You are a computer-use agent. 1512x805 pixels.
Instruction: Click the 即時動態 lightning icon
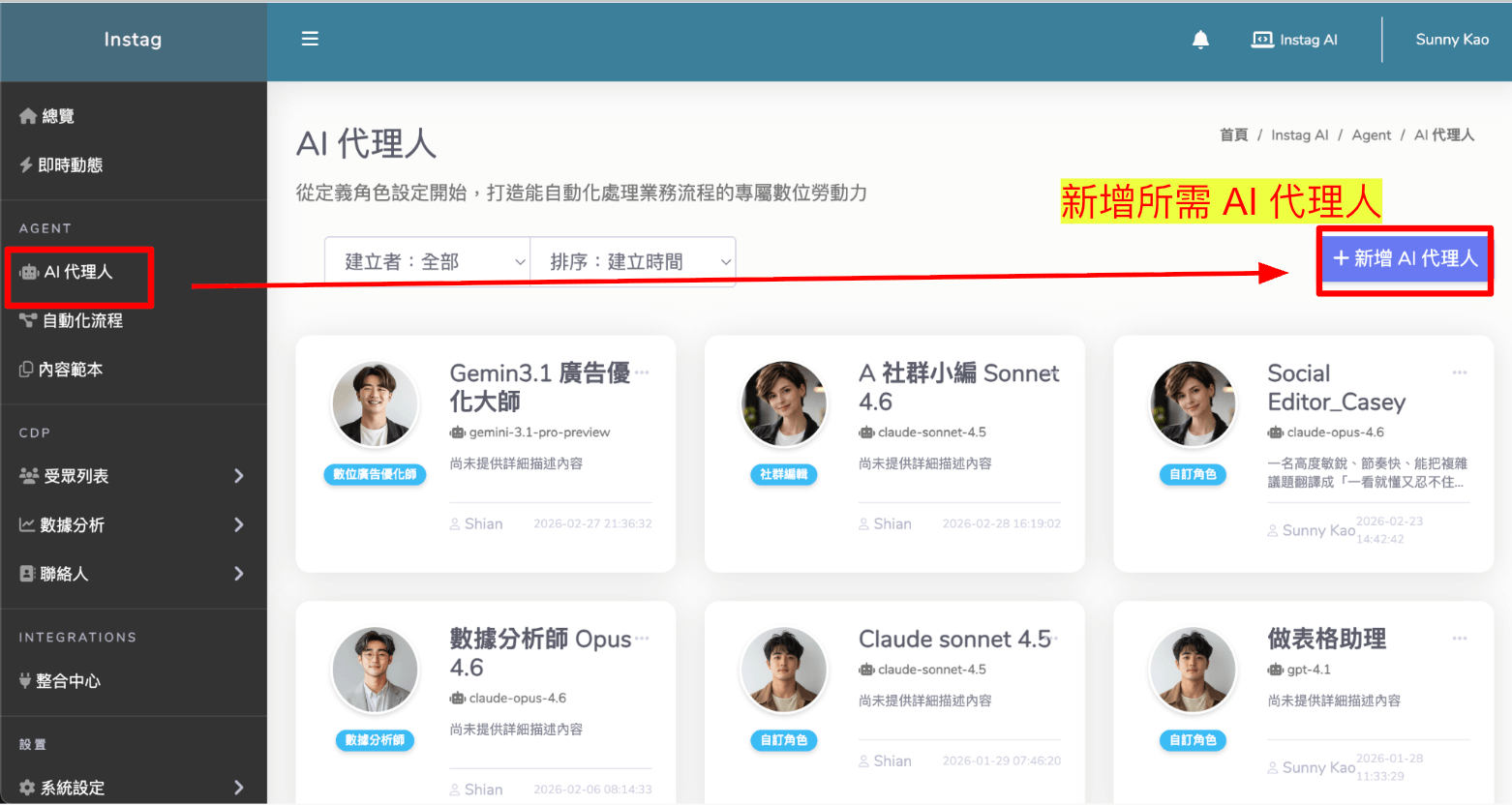click(26, 165)
